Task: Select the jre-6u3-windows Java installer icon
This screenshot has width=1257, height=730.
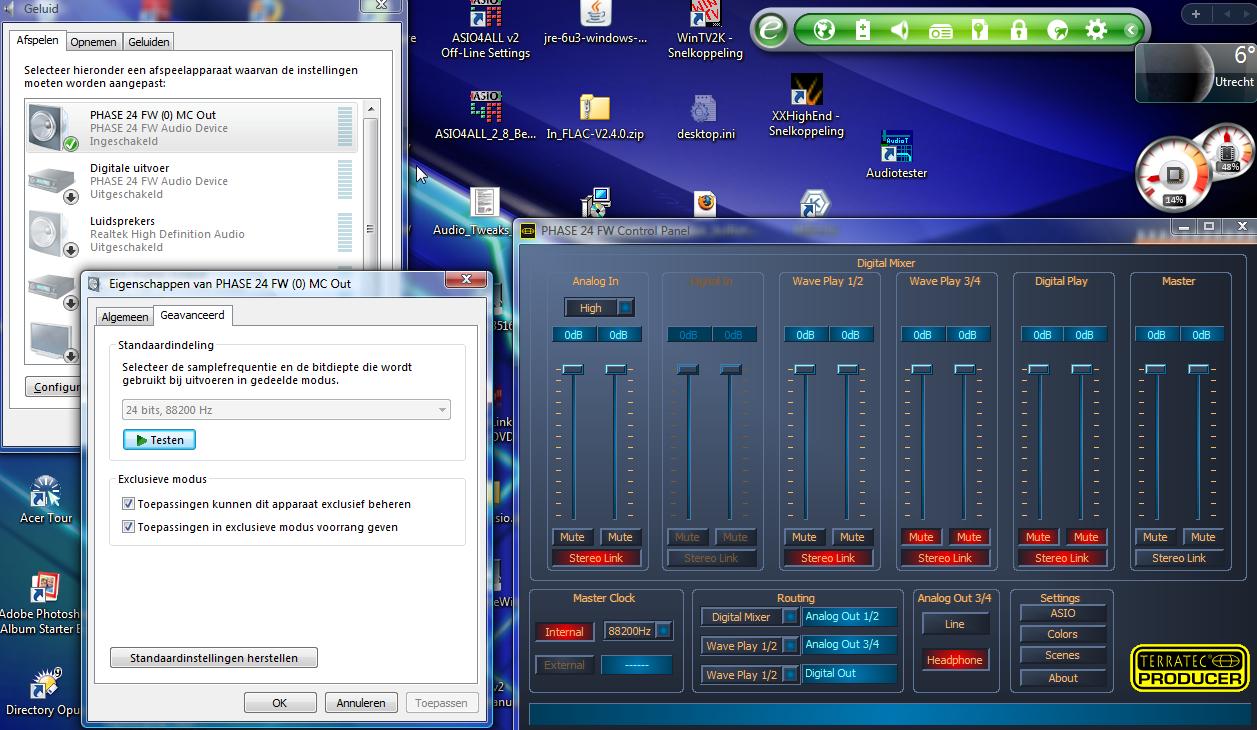Action: coord(595,25)
